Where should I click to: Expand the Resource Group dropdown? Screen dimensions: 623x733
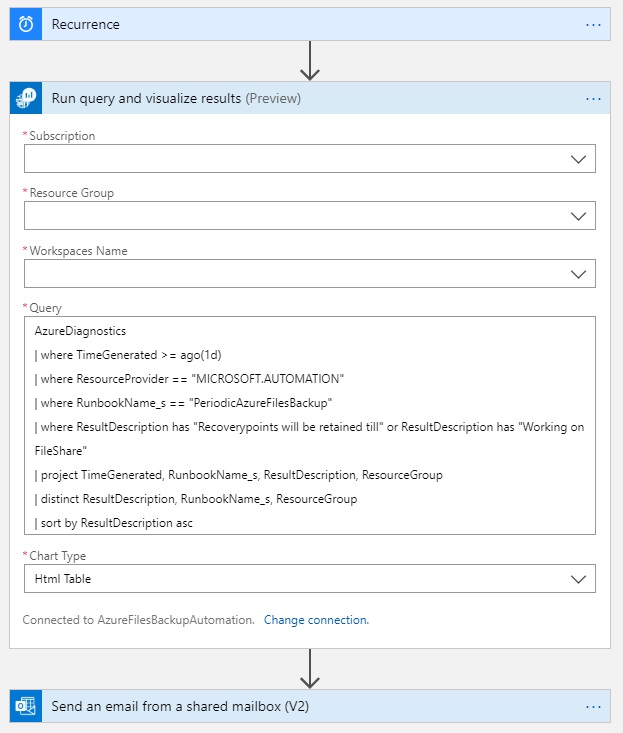click(577, 216)
